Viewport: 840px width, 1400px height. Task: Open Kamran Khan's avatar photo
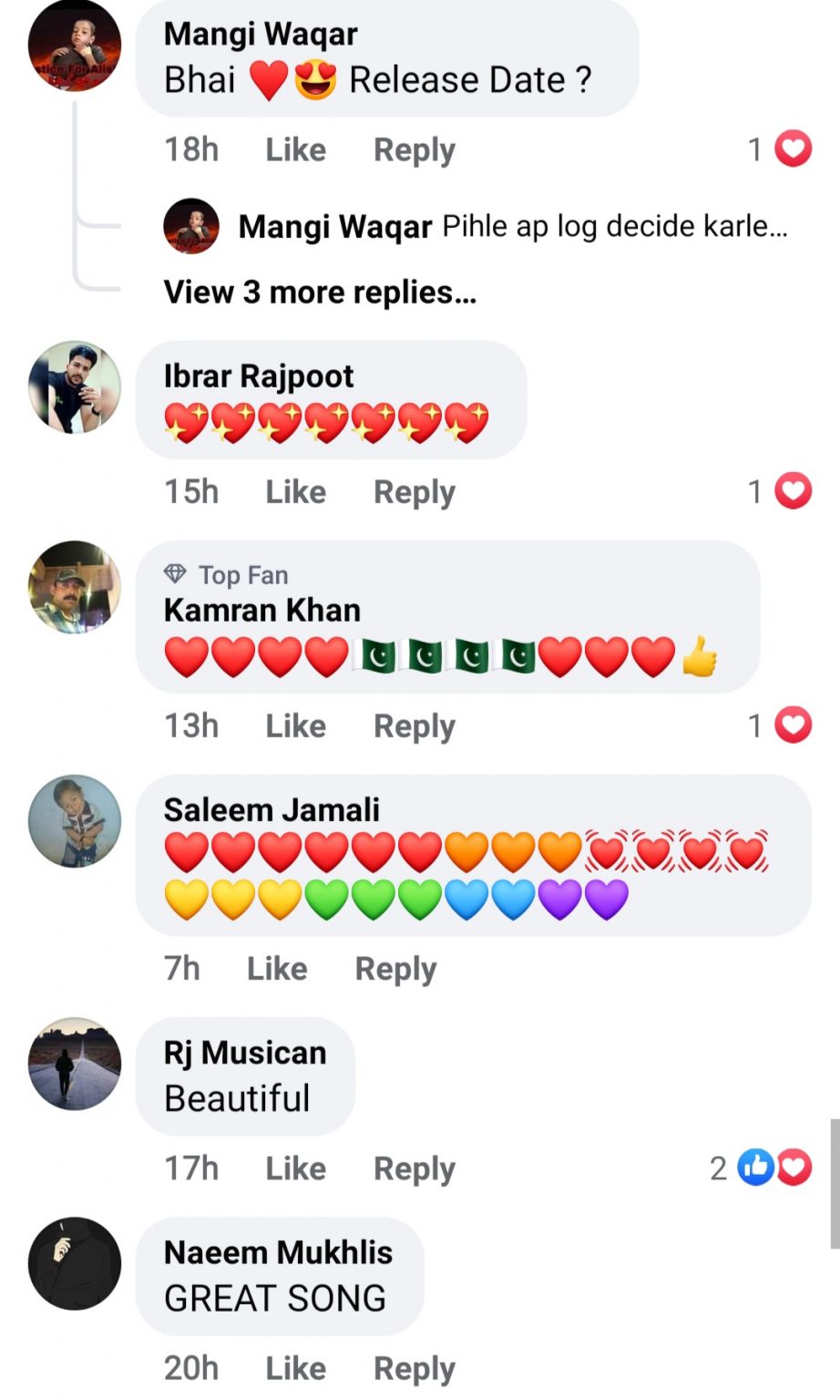pyautogui.click(x=75, y=587)
